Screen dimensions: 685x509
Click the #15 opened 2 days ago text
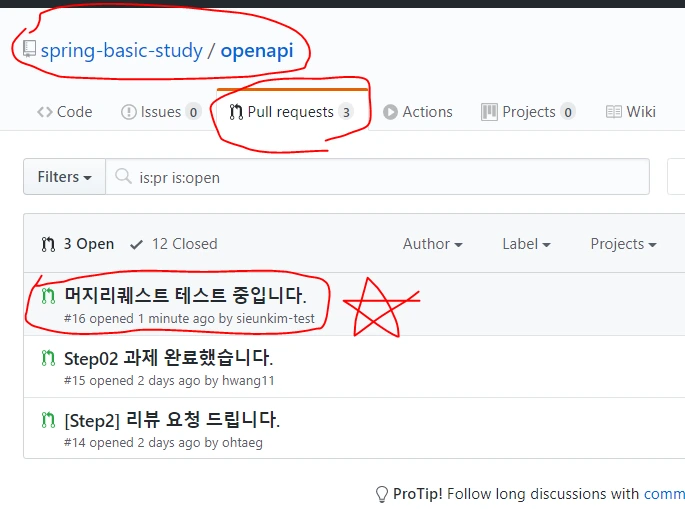click(133, 381)
